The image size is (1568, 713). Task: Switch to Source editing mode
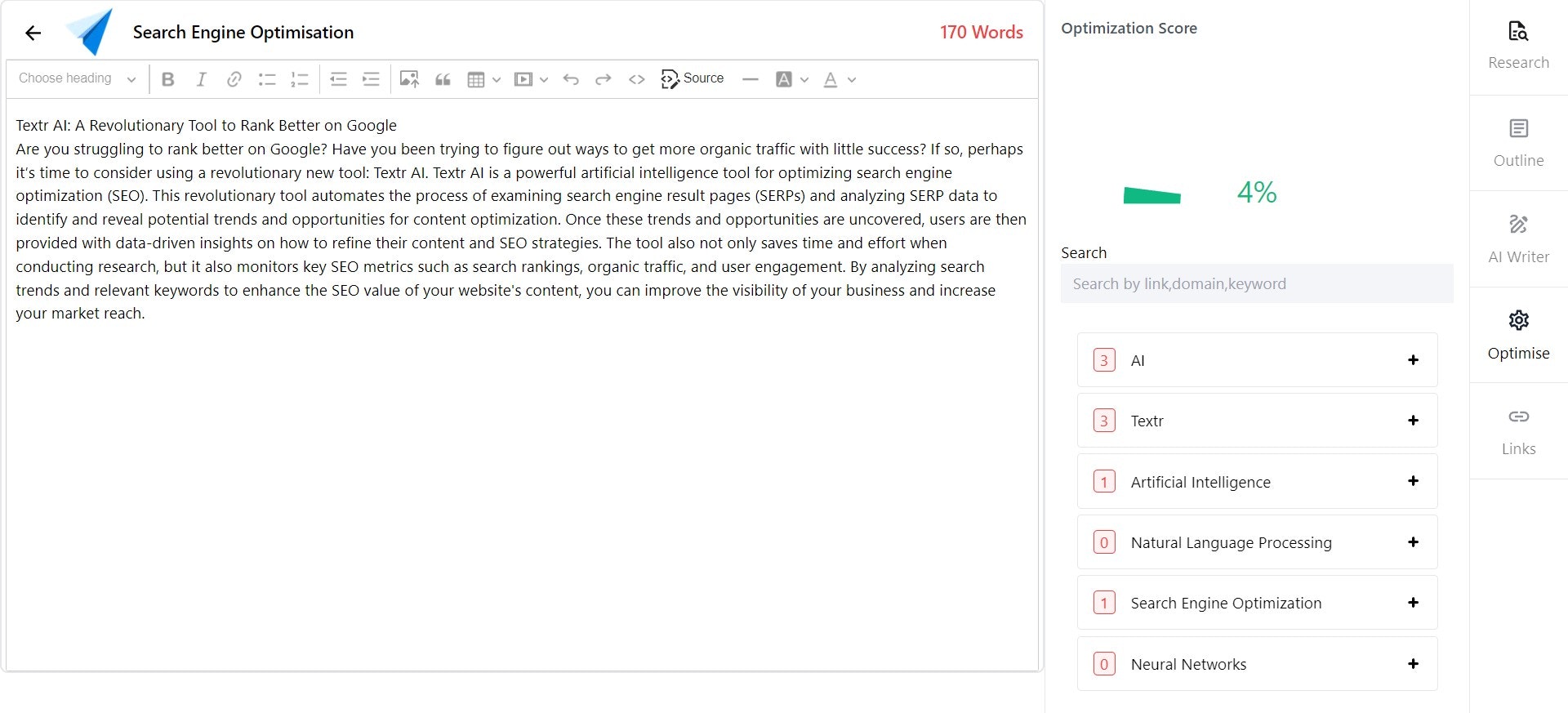pos(693,78)
